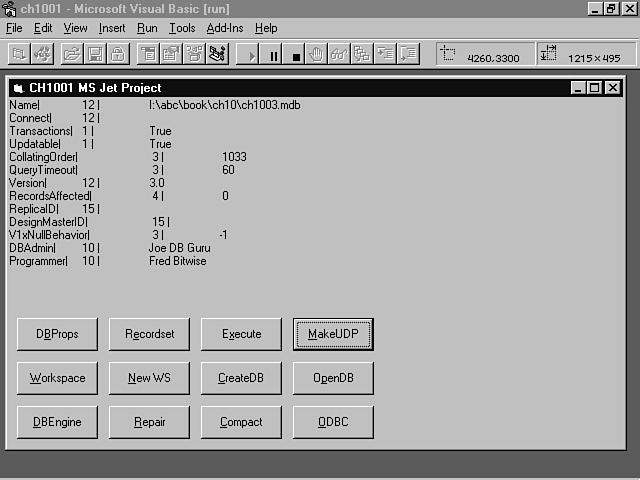
Task: Toggle breakpoint with the hand icon
Action: tap(317, 54)
